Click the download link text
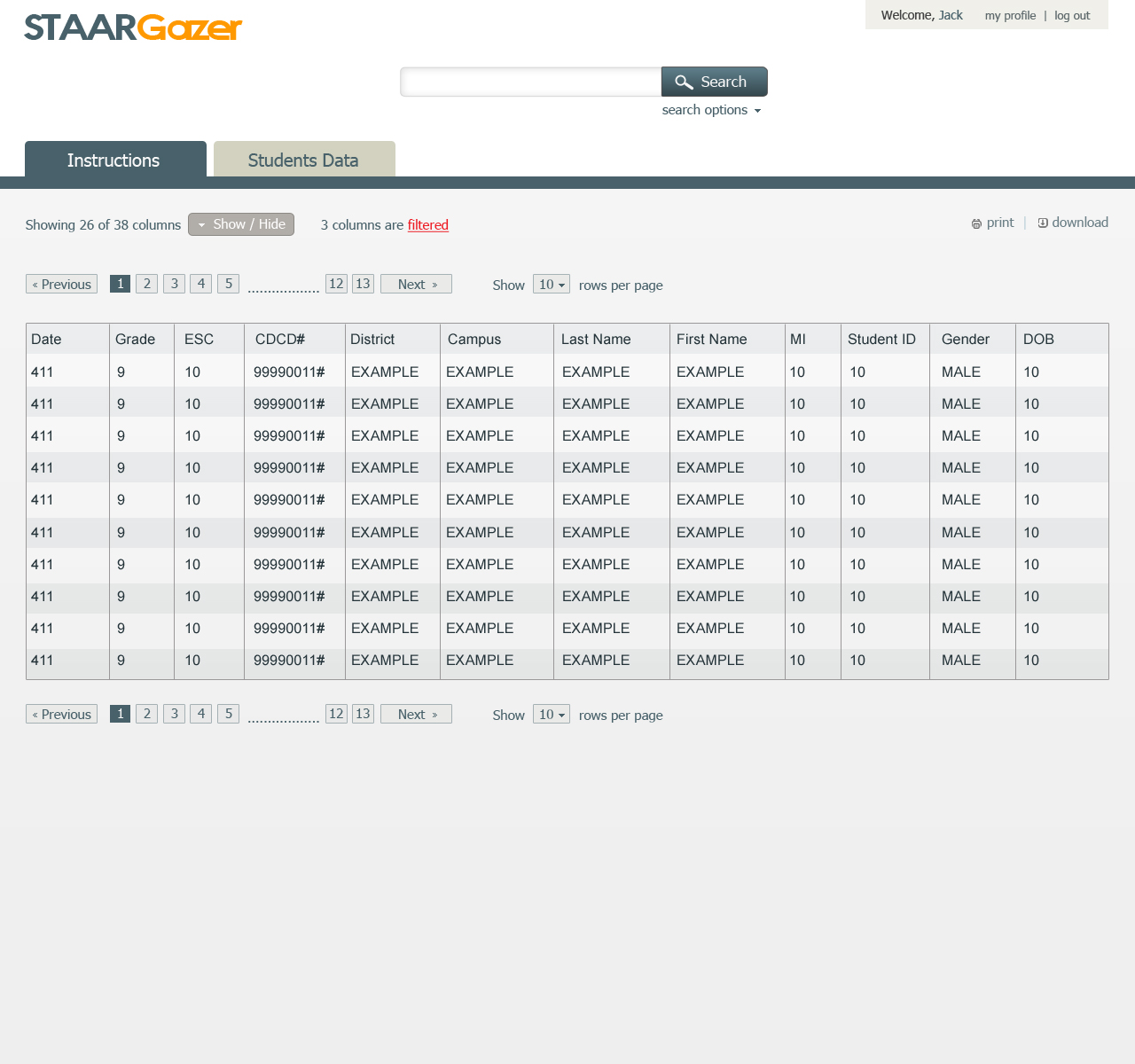 1080,223
